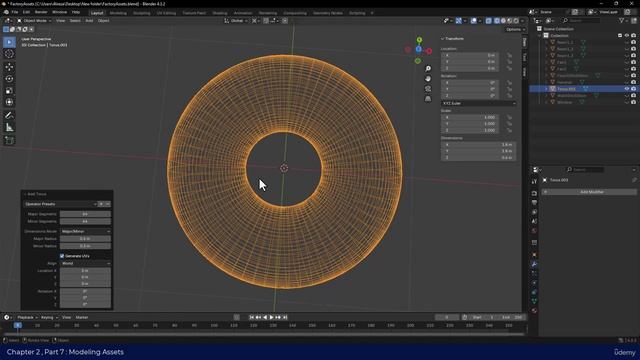Open the viewport Options dropdown
The width and height of the screenshot is (640, 360).
click(x=515, y=29)
